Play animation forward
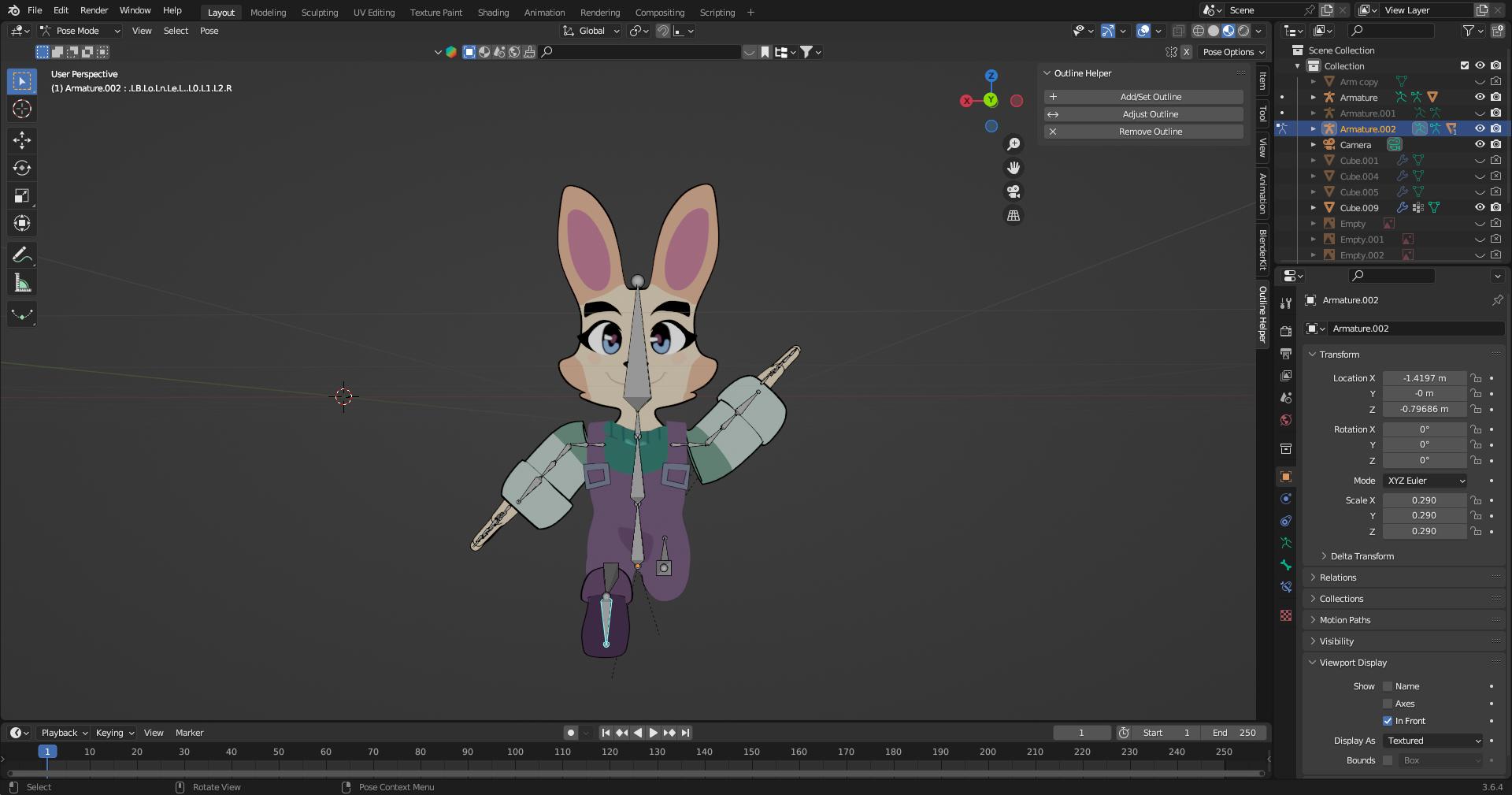1512x795 pixels. tap(653, 733)
